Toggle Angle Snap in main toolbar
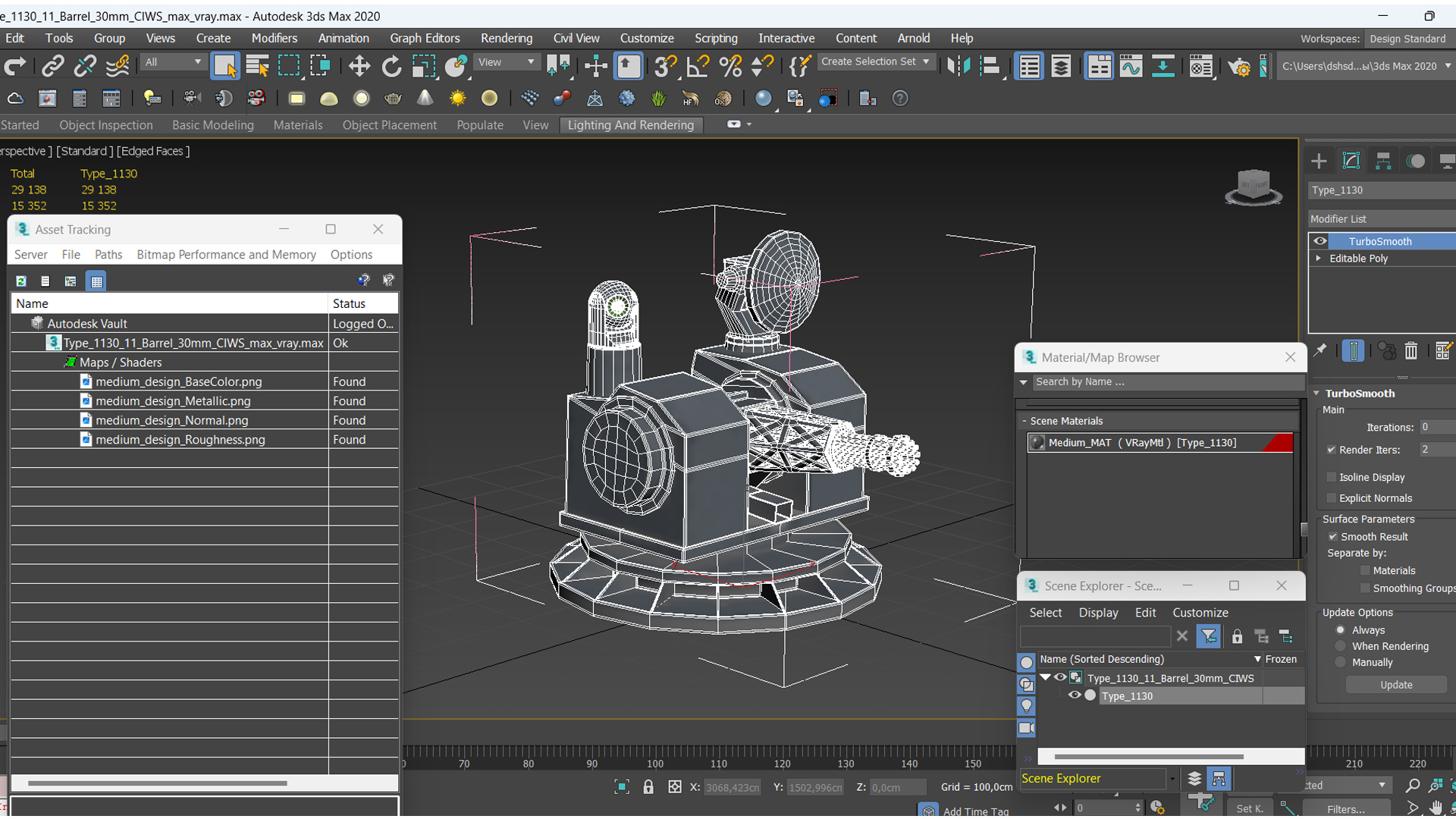 pos(698,67)
